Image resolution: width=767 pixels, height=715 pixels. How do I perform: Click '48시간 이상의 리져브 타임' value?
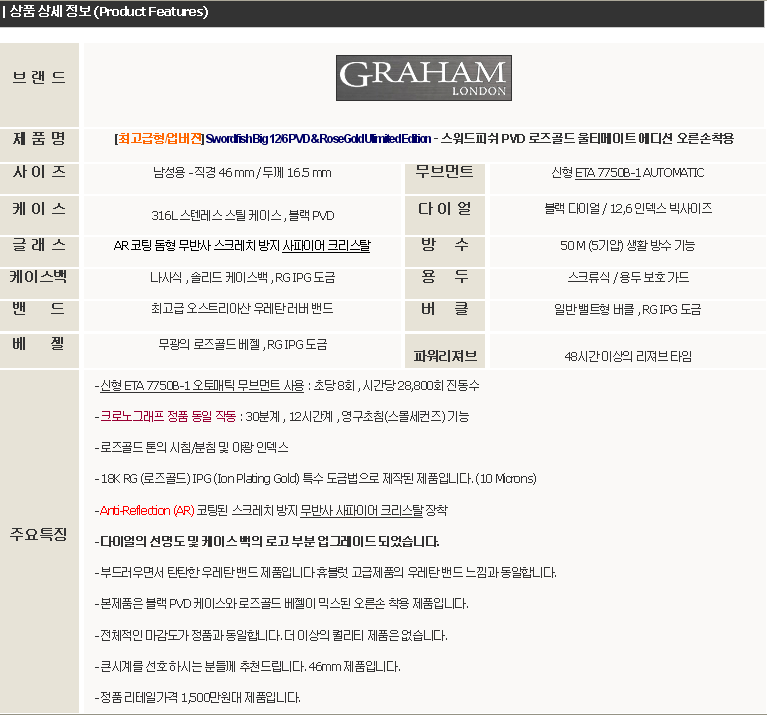(x=628, y=357)
